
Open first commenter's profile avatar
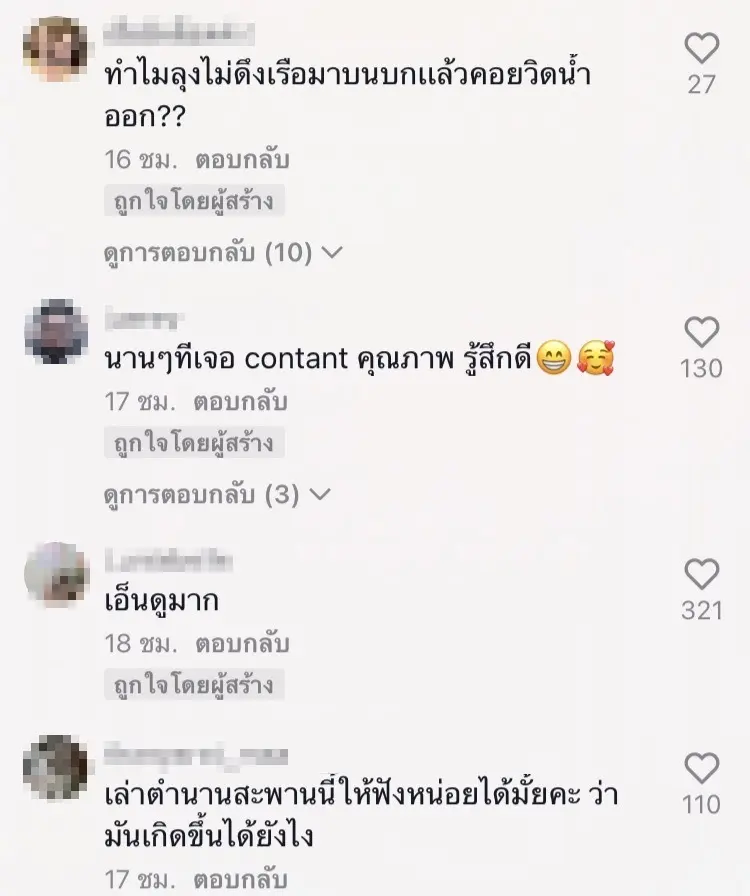[x=55, y=49]
